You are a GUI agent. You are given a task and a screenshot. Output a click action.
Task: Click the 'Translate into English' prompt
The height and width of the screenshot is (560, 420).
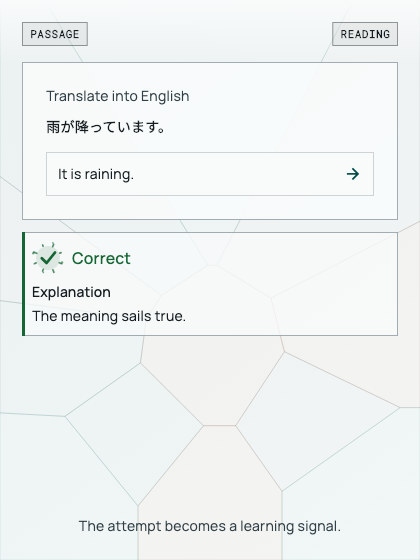pos(118,96)
